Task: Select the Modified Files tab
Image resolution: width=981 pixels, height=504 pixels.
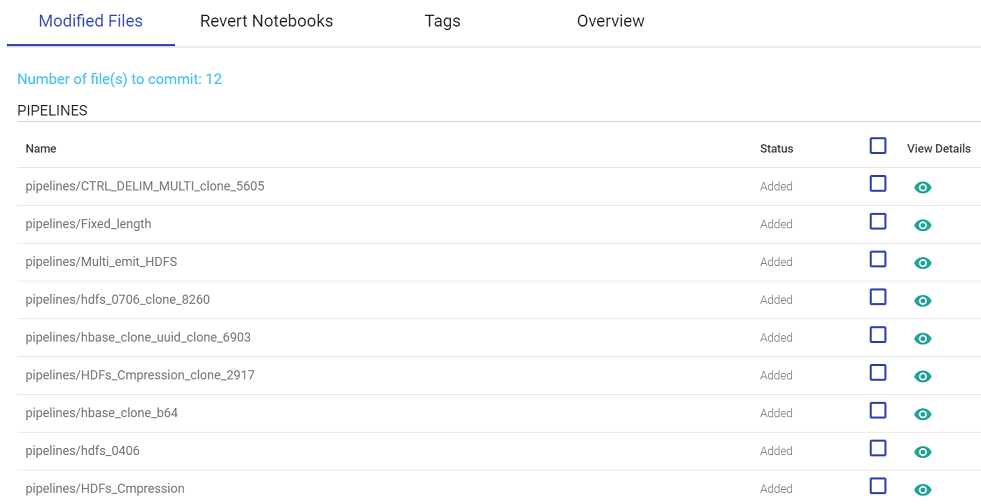Action: pyautogui.click(x=91, y=21)
